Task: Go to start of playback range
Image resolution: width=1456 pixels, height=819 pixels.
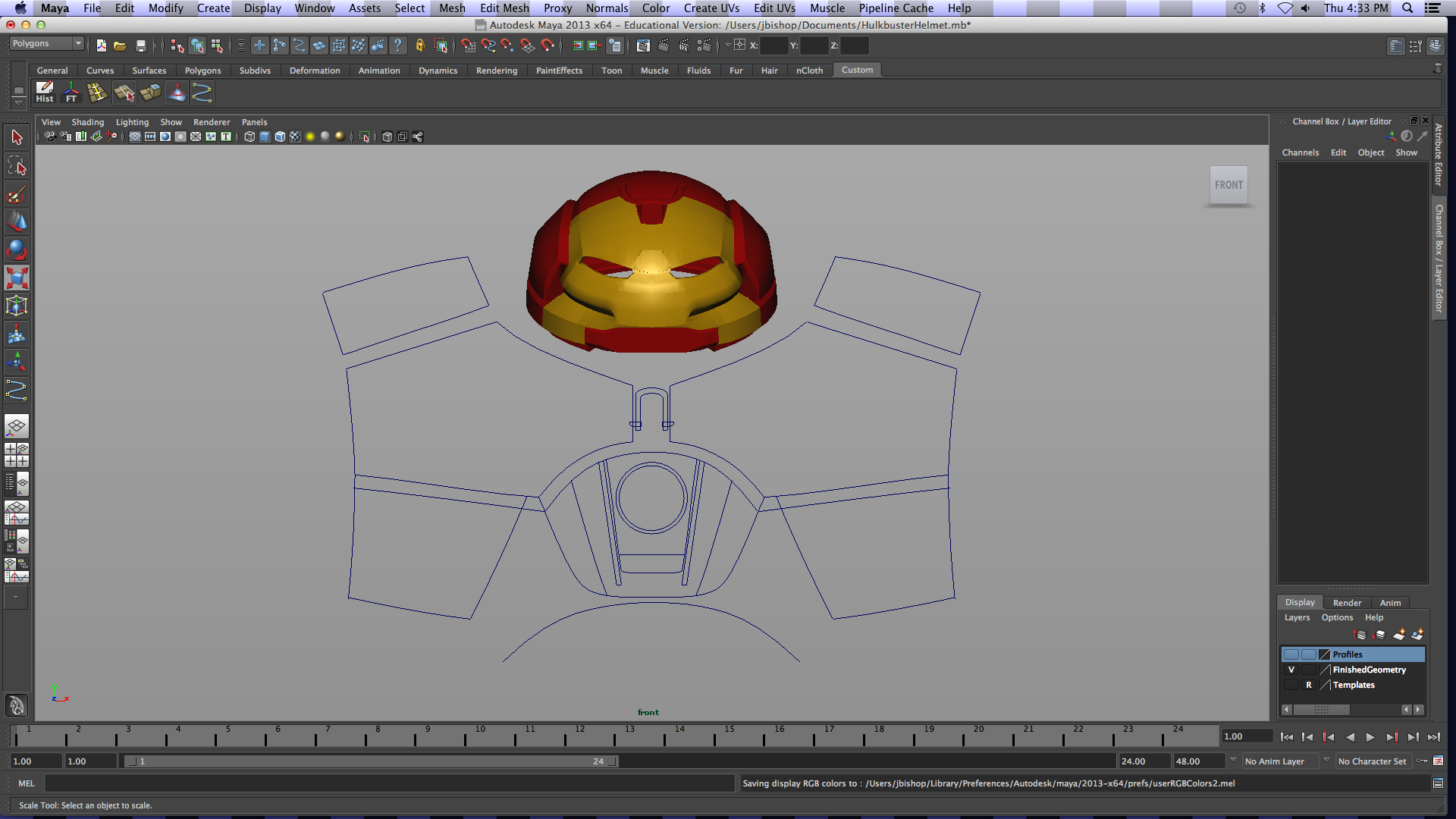Action: [x=1287, y=737]
